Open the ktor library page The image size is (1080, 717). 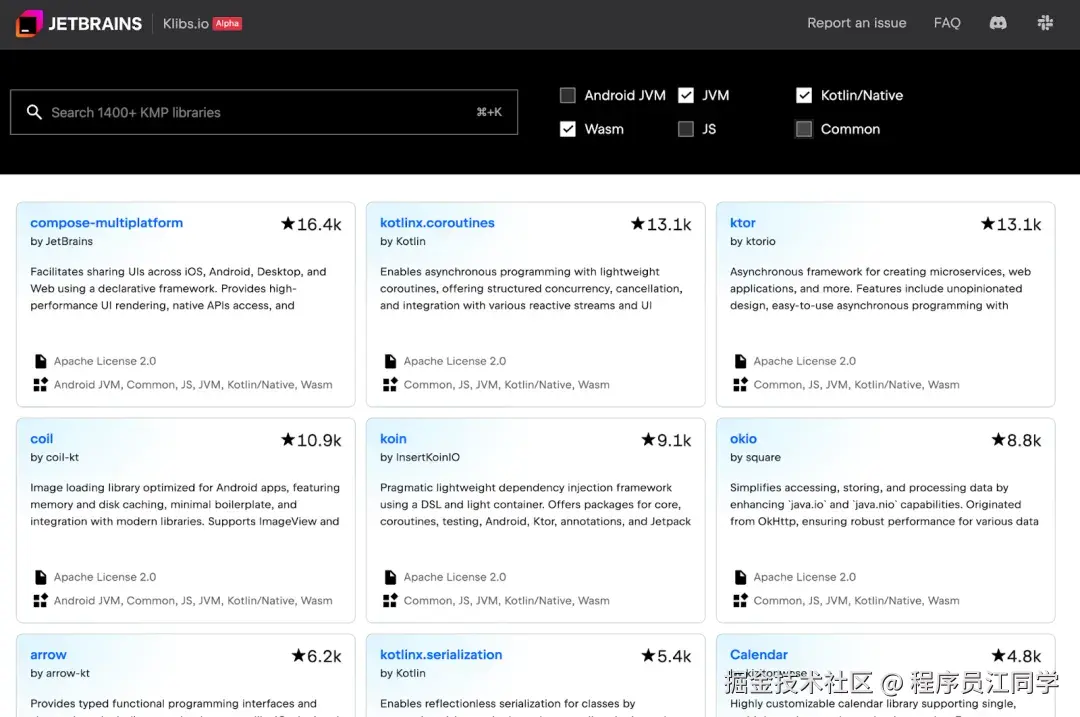click(x=742, y=222)
